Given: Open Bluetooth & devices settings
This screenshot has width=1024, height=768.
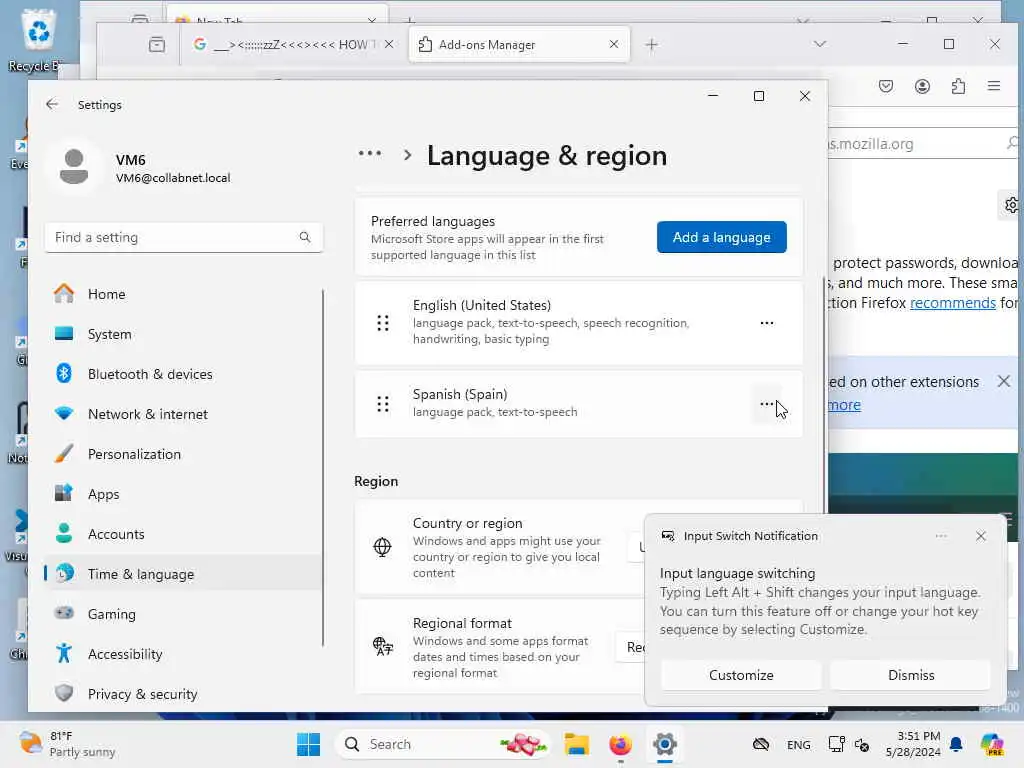Looking at the screenshot, I should click(x=183, y=374).
